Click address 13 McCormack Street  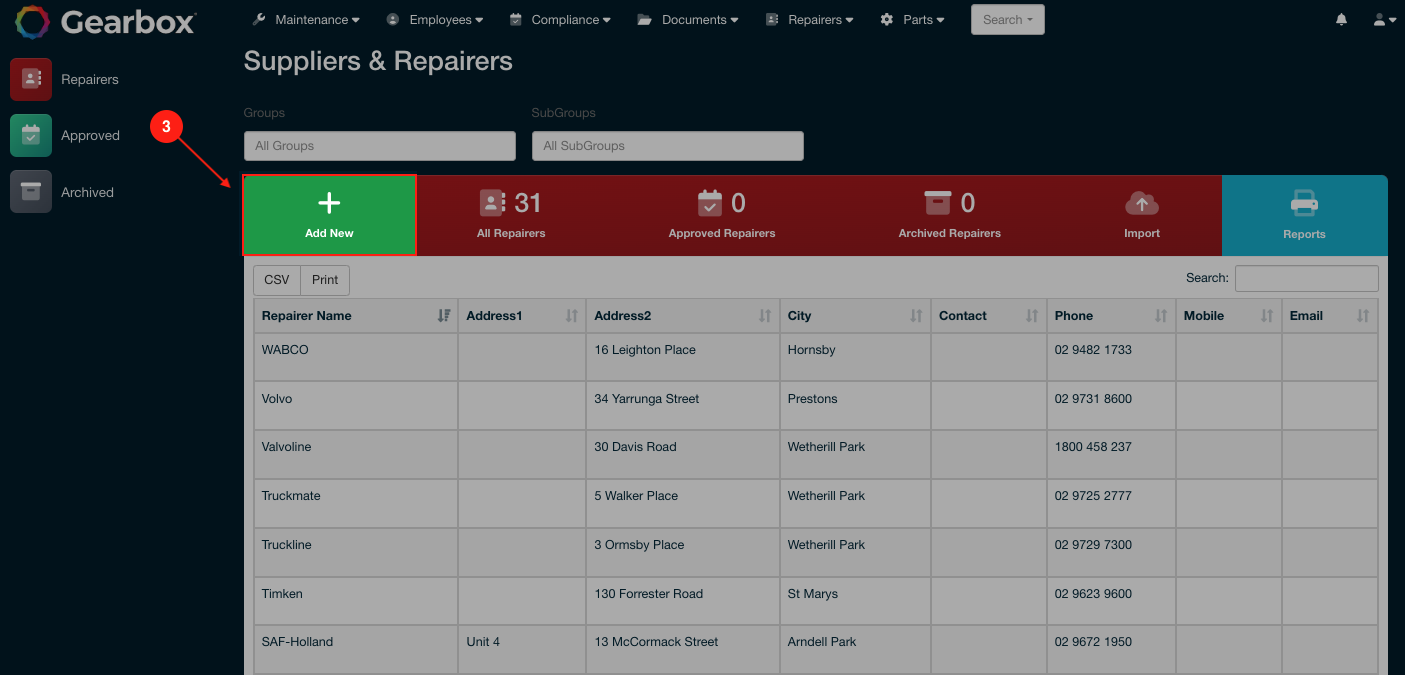click(x=656, y=642)
